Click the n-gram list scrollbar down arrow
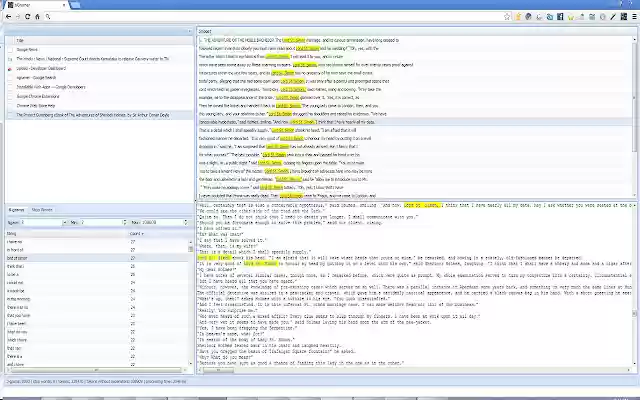Viewport: 640px width, 400px height. (x=191, y=363)
